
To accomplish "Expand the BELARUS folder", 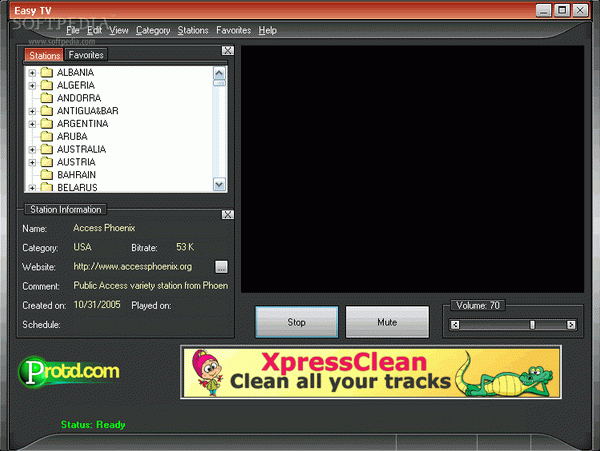I will click(x=32, y=188).
